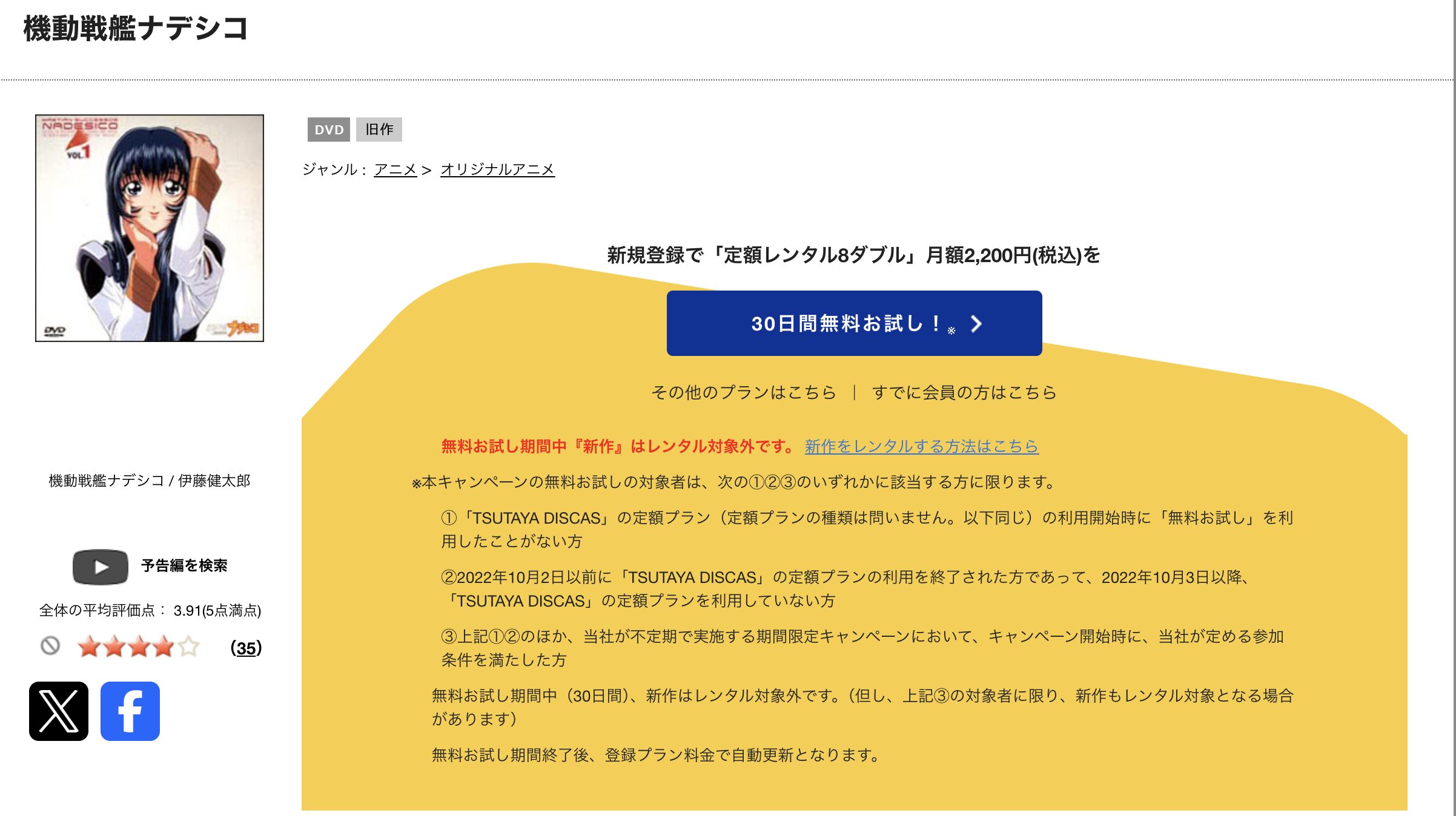Share on Facebook icon
Screen dimensions: 1456x816
tap(130, 711)
